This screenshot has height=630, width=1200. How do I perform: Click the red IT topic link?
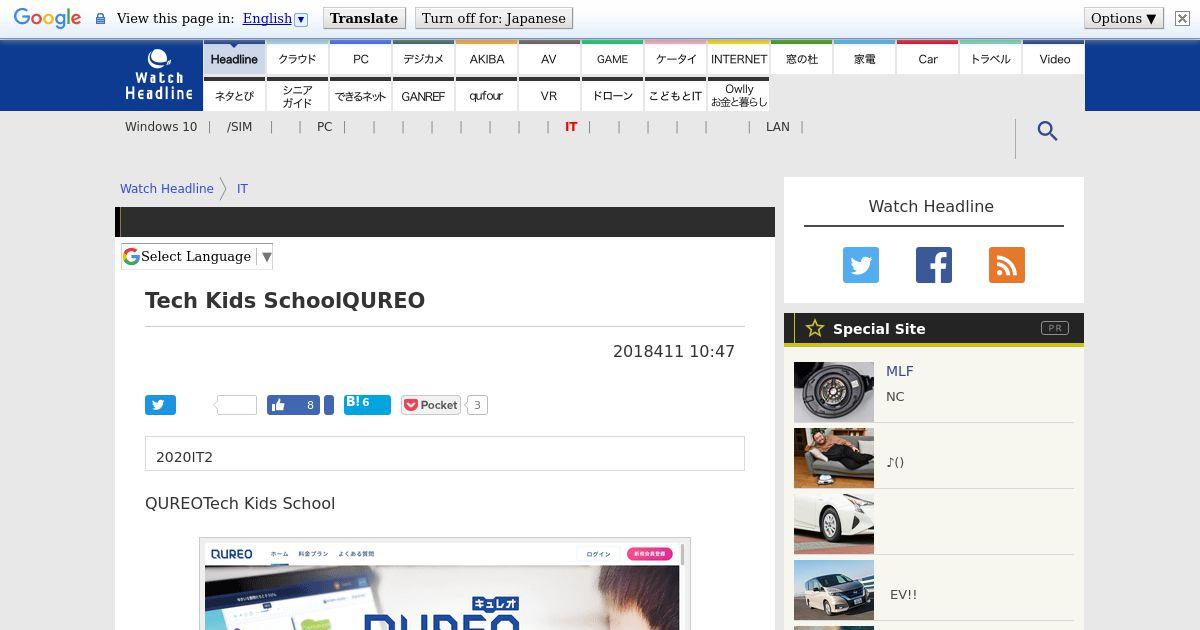pos(571,127)
